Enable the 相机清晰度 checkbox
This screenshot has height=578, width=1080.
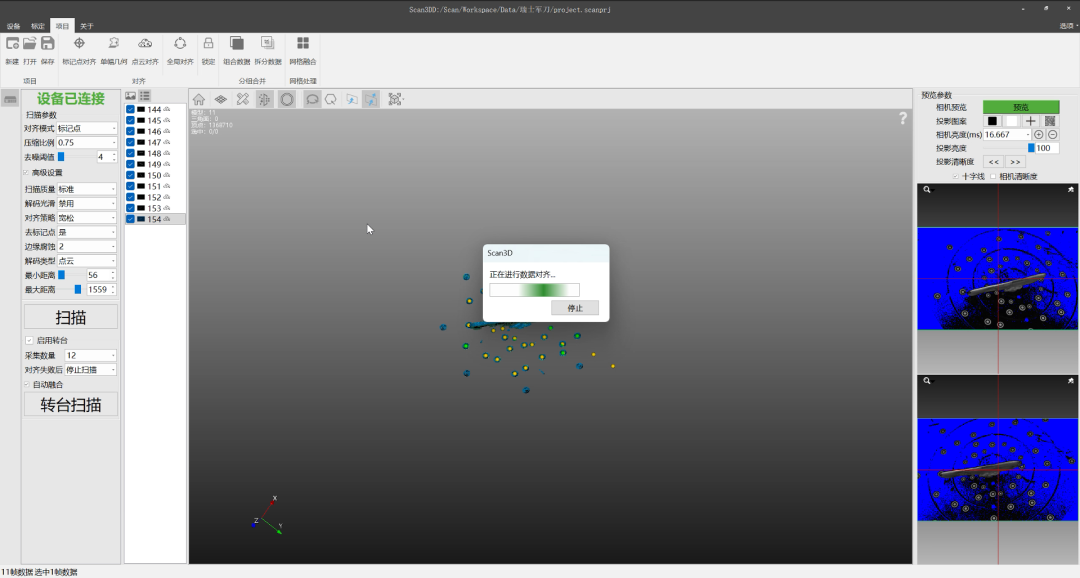[993, 176]
